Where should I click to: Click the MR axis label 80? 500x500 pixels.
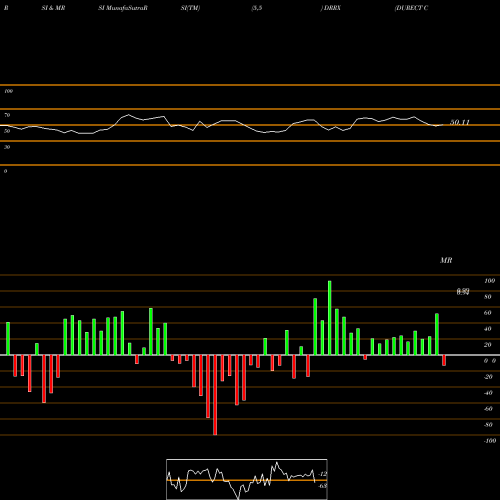point(488,297)
